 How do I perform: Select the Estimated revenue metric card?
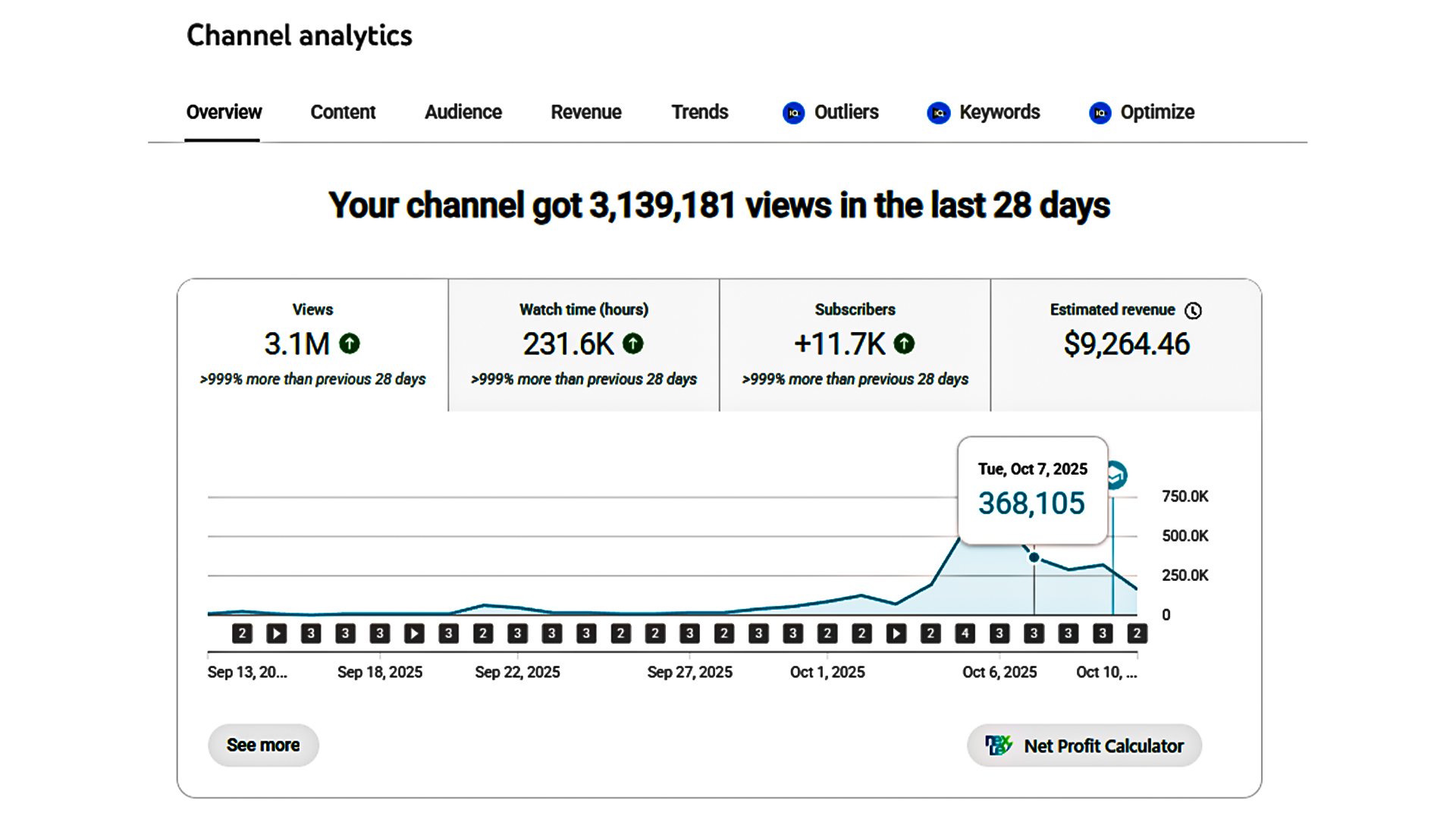[x=1126, y=345]
